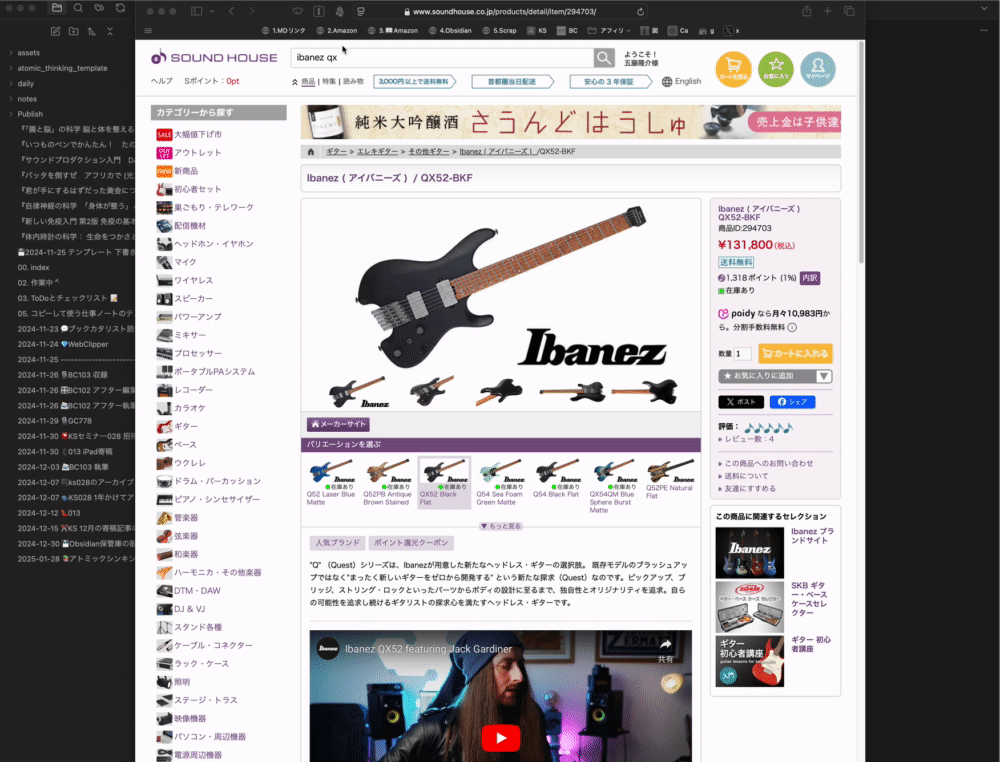Open the レビュー数：4 reviews link

coord(749,439)
